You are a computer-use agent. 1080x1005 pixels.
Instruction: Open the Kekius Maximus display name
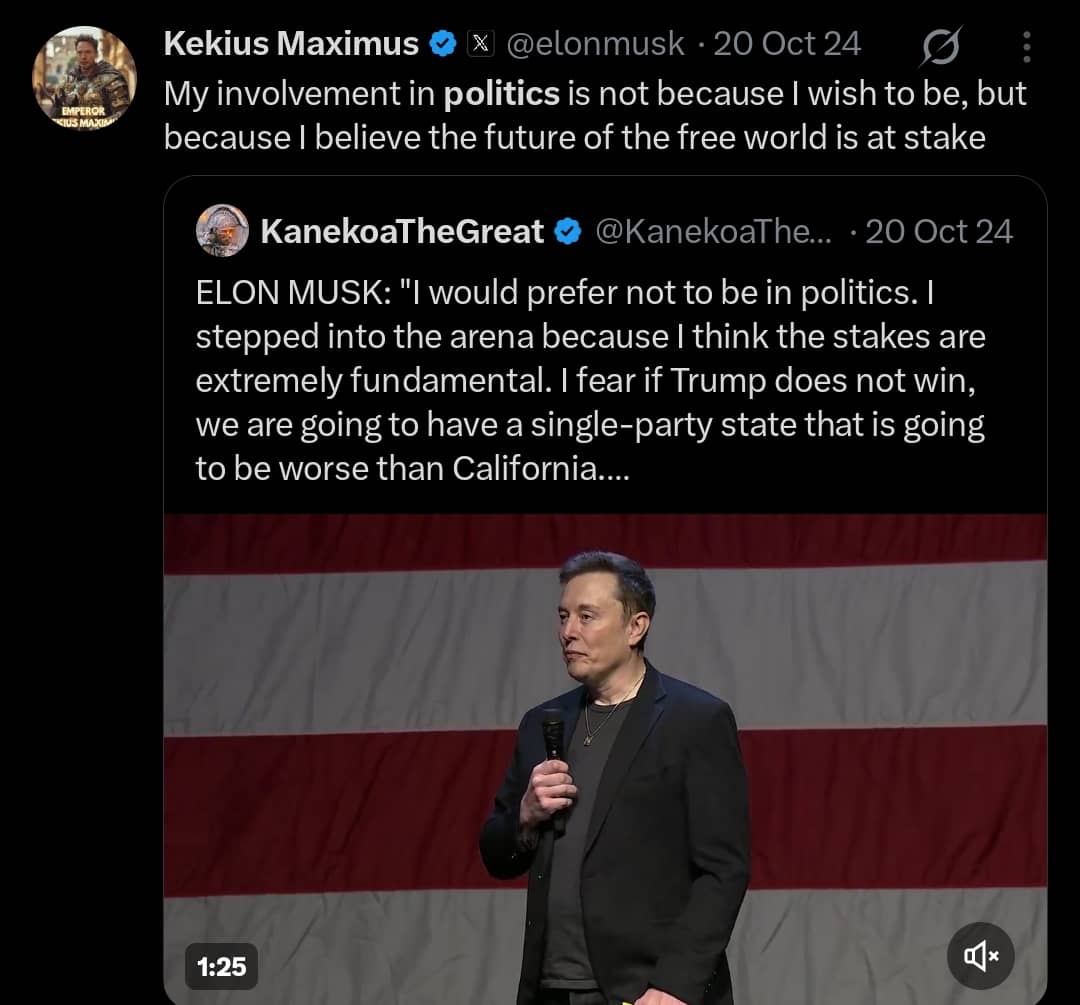(290, 44)
